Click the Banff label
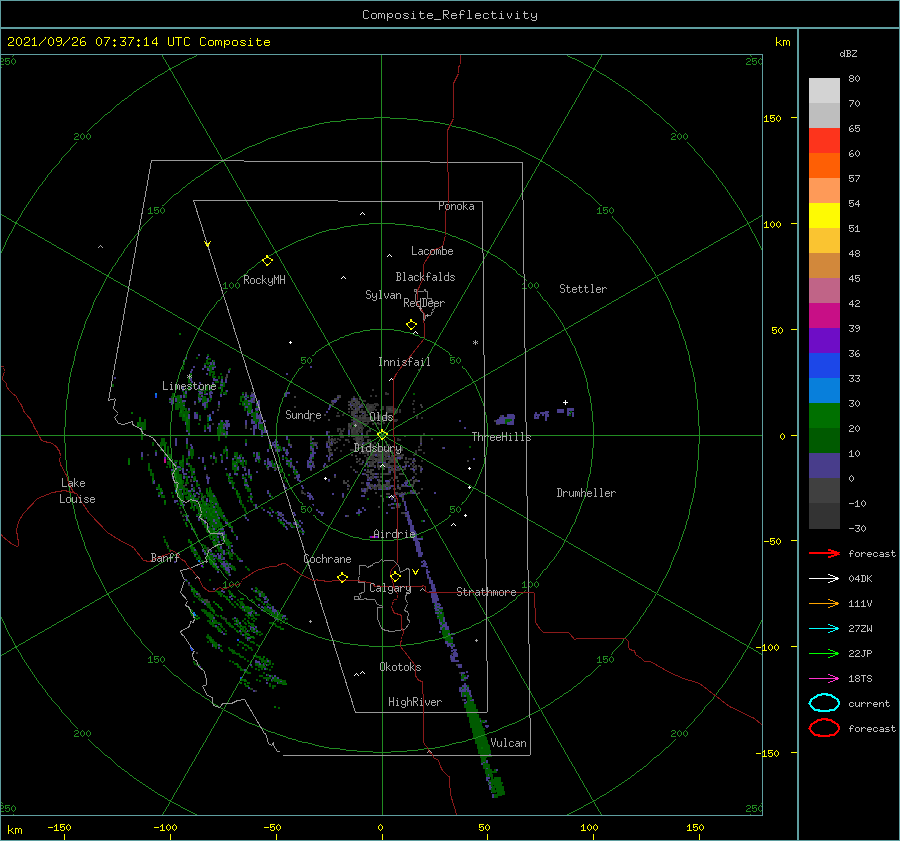The height and width of the screenshot is (841, 900). tap(165, 557)
